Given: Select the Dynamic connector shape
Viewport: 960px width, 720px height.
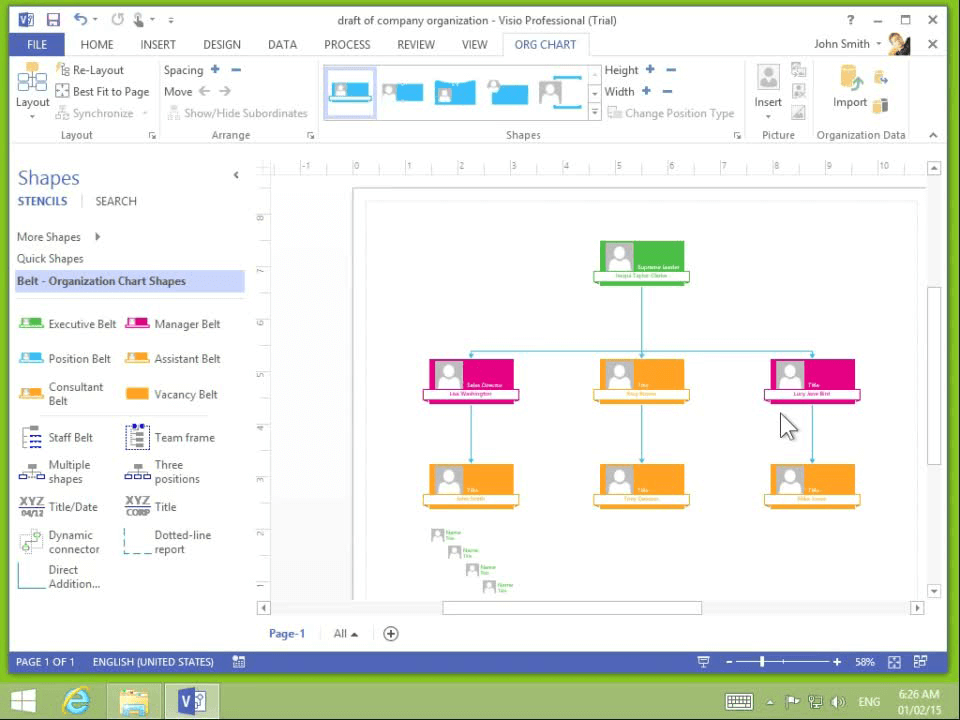Looking at the screenshot, I should 63,542.
